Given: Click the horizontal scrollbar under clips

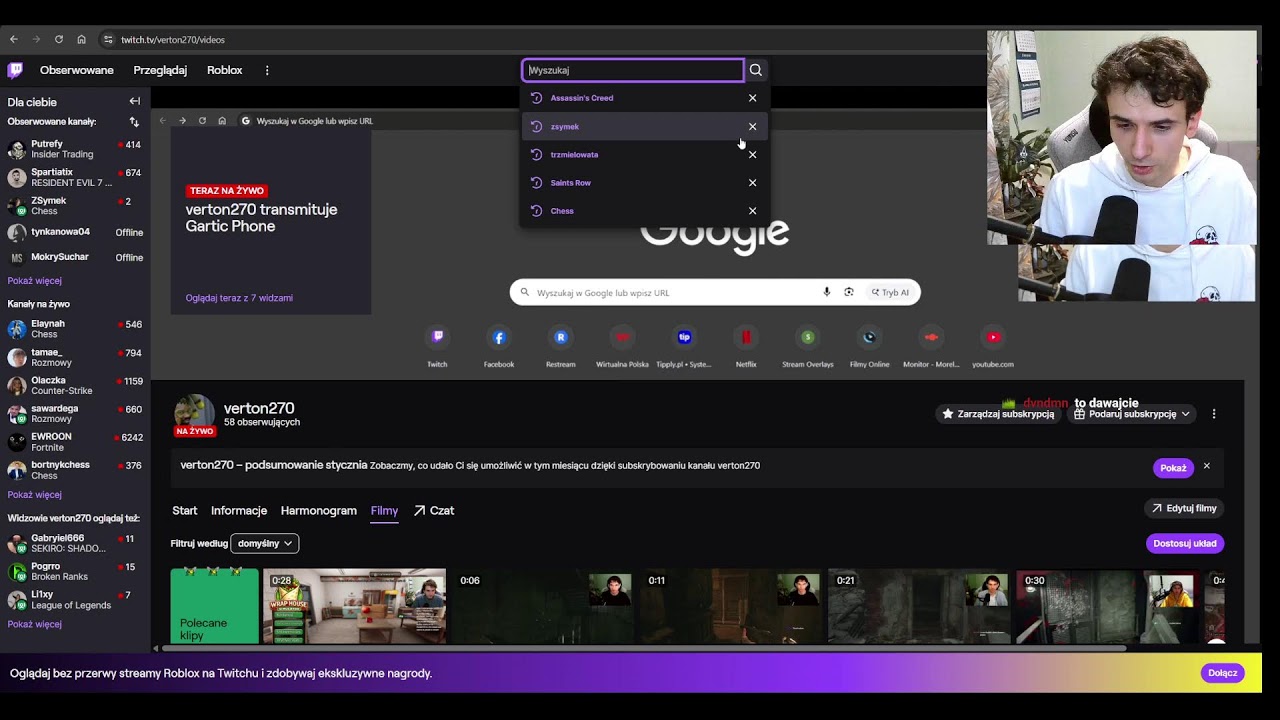Looking at the screenshot, I should click(x=645, y=648).
